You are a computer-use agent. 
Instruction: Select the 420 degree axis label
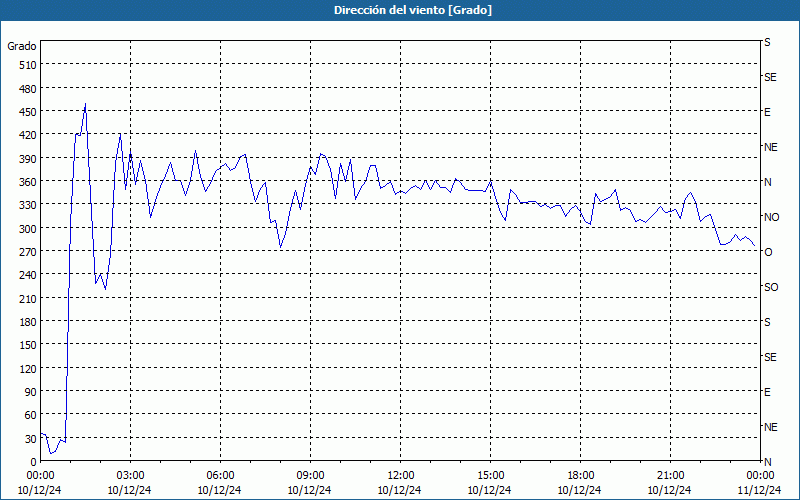pos(28,135)
